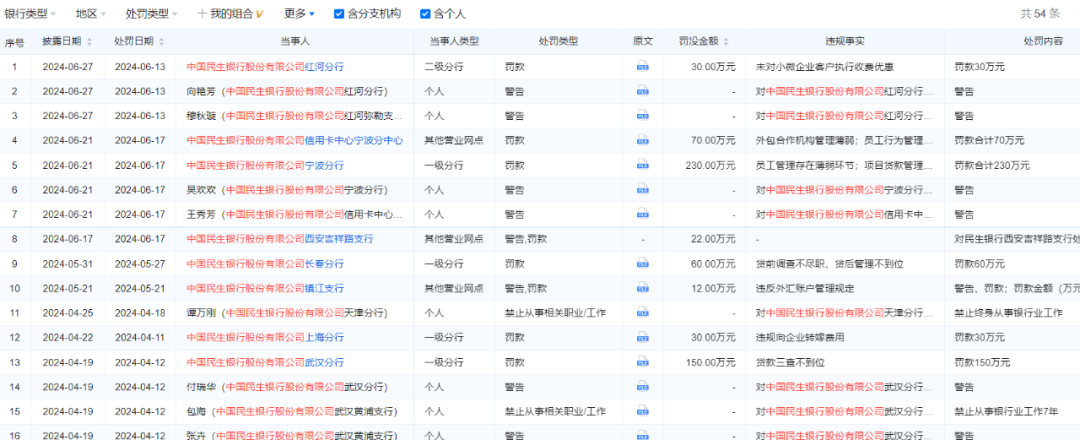
Task: Toggle the 含个人 checkbox
Action: (x=425, y=14)
